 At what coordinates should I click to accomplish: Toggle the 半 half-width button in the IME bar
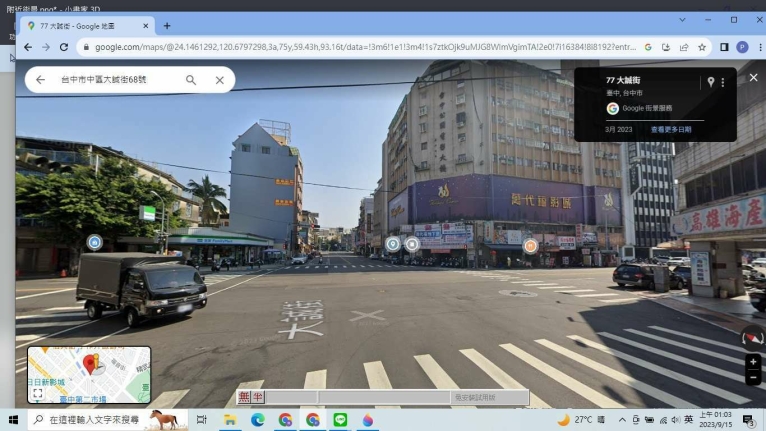point(257,397)
